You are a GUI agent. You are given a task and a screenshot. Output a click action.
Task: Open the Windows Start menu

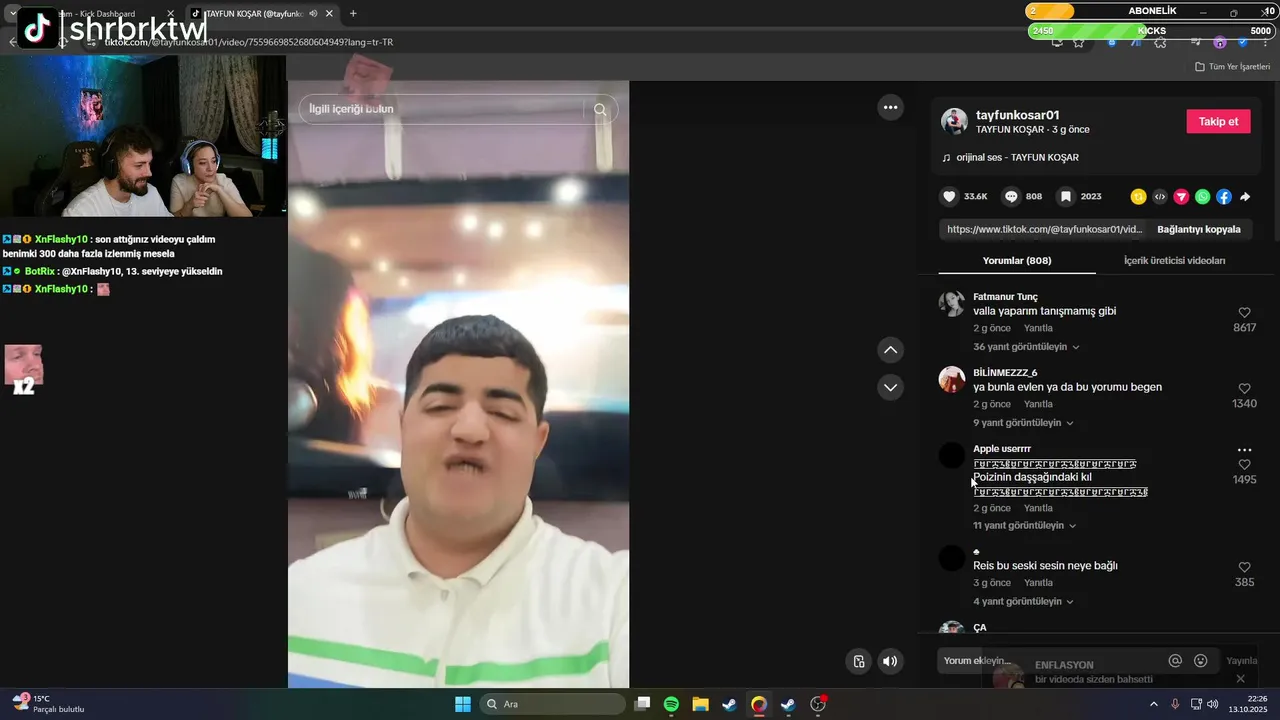coord(463,704)
